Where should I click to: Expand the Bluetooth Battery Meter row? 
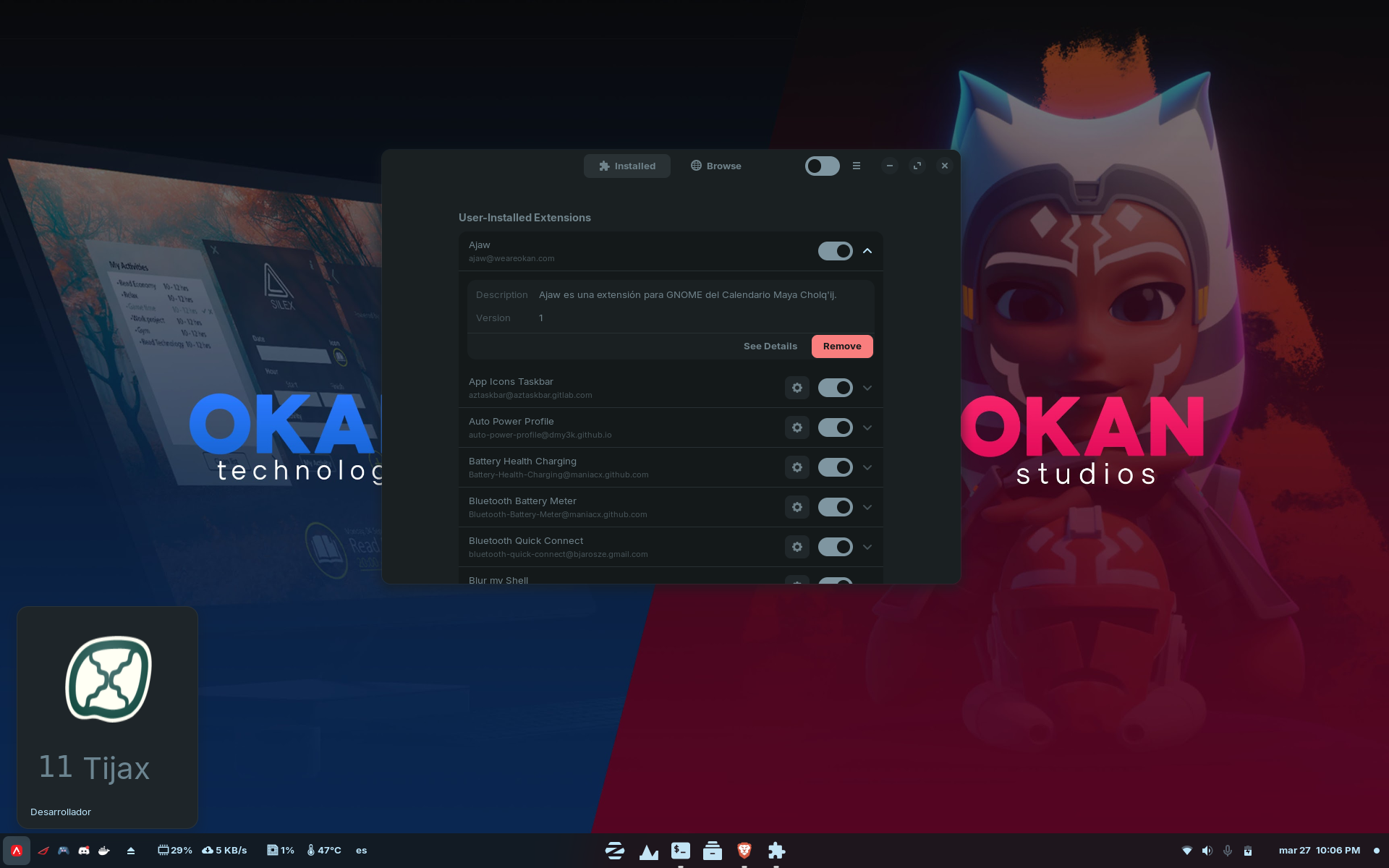867,507
